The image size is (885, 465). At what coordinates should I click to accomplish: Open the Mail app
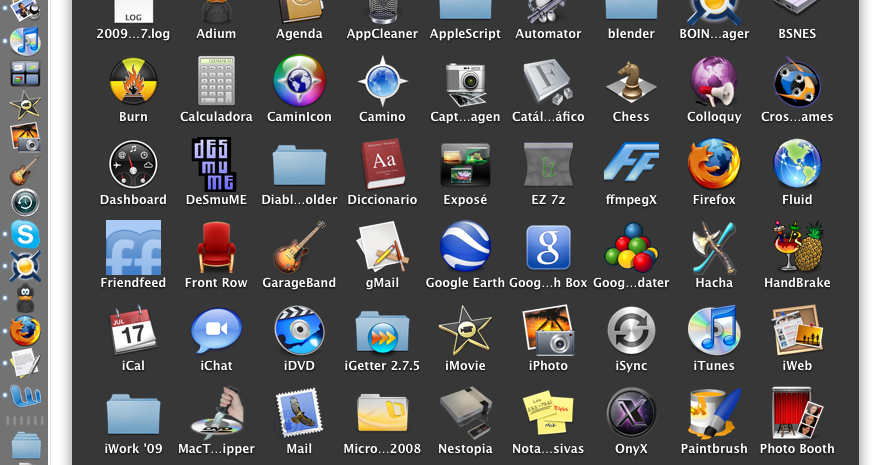[x=299, y=413]
